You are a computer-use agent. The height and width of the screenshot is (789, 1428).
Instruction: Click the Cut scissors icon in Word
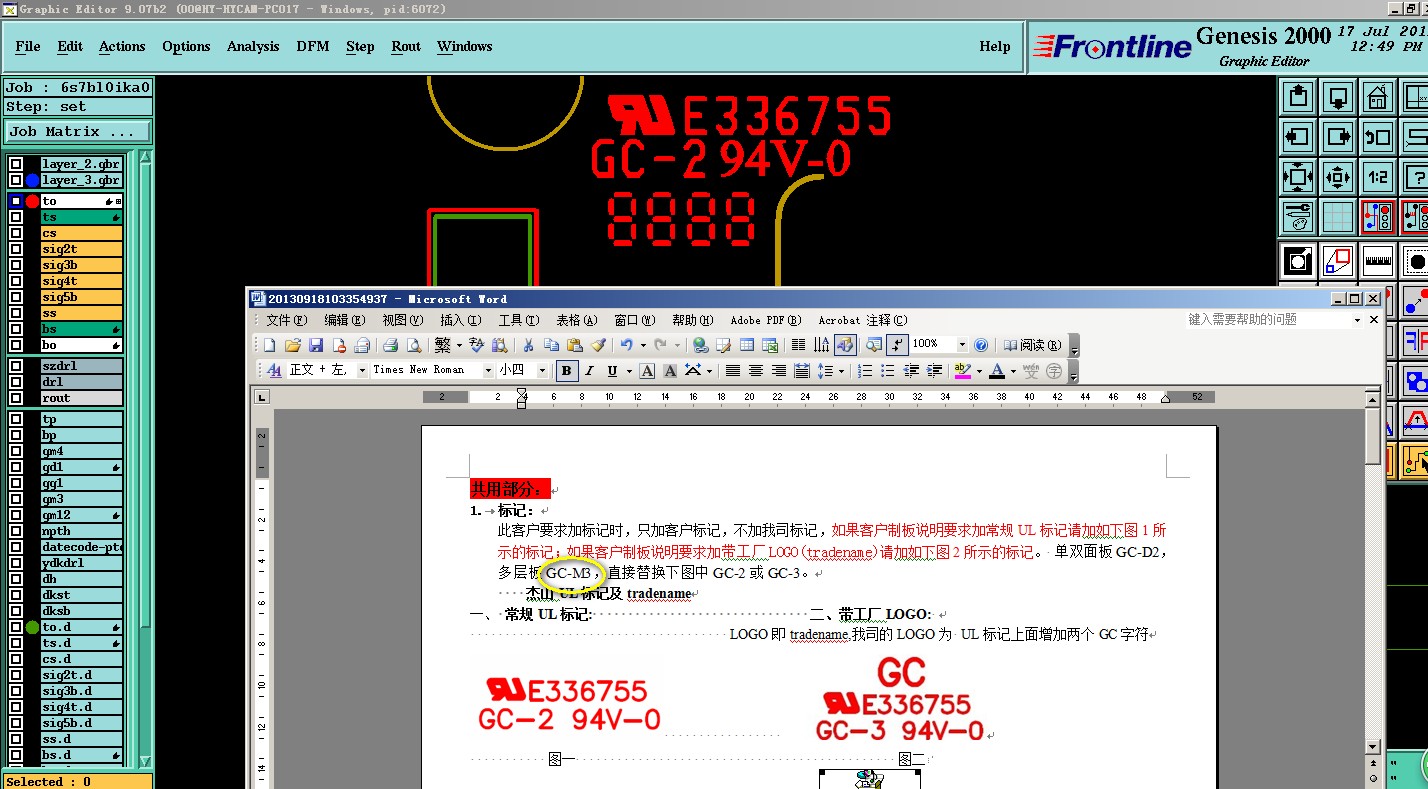[x=528, y=345]
